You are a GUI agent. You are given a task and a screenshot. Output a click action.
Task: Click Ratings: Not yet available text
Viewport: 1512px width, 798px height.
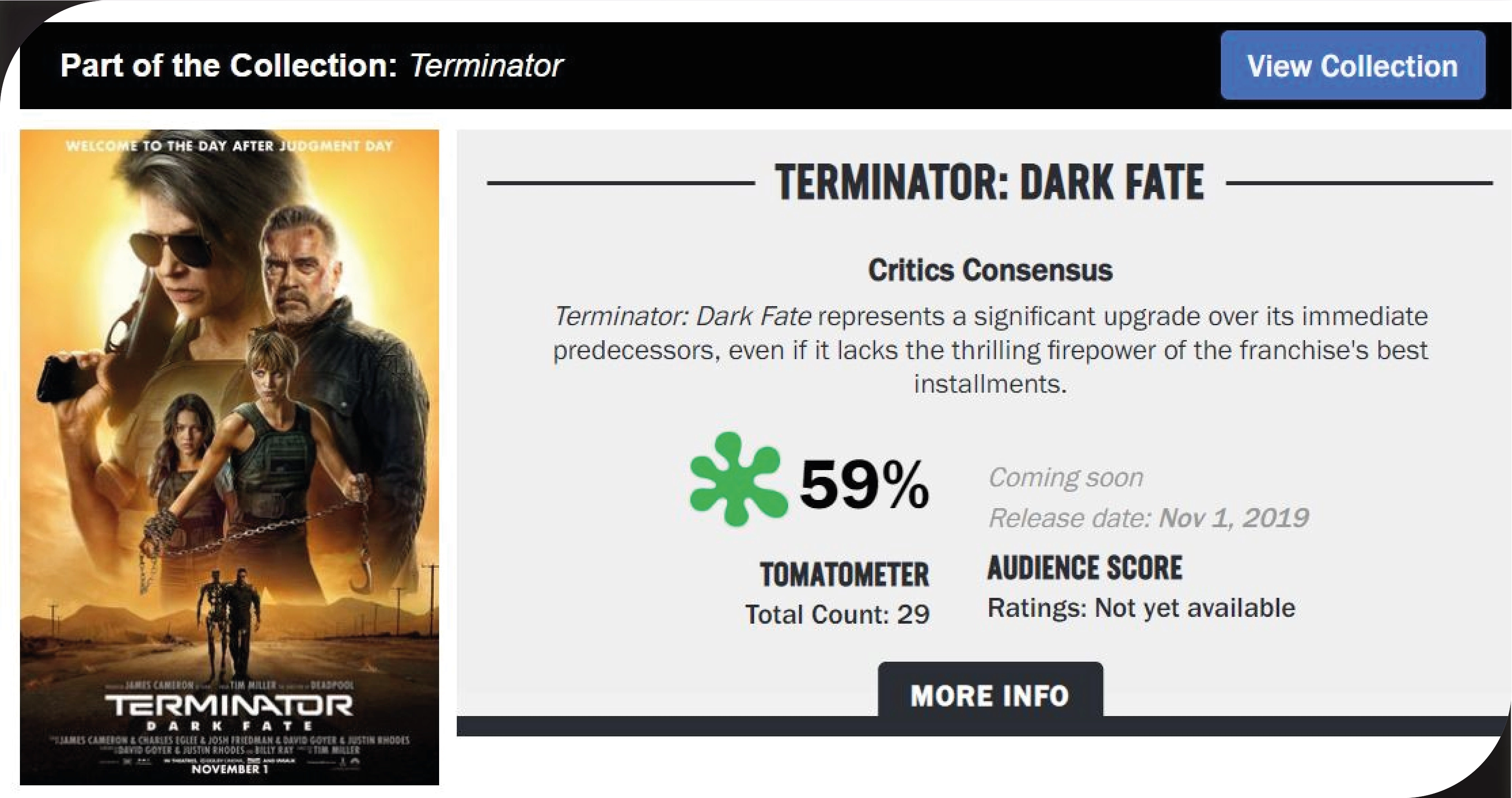pyautogui.click(x=1141, y=608)
